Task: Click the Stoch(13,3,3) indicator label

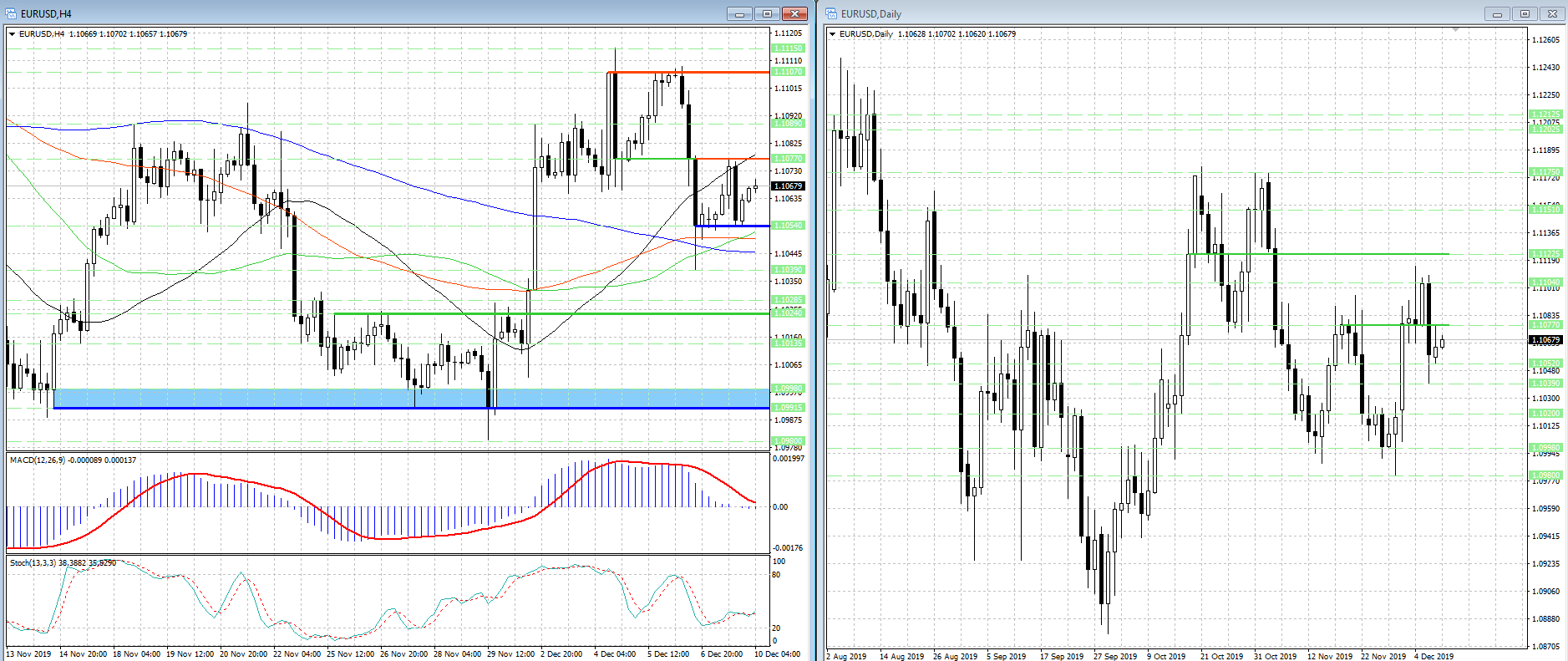Action: point(63,563)
